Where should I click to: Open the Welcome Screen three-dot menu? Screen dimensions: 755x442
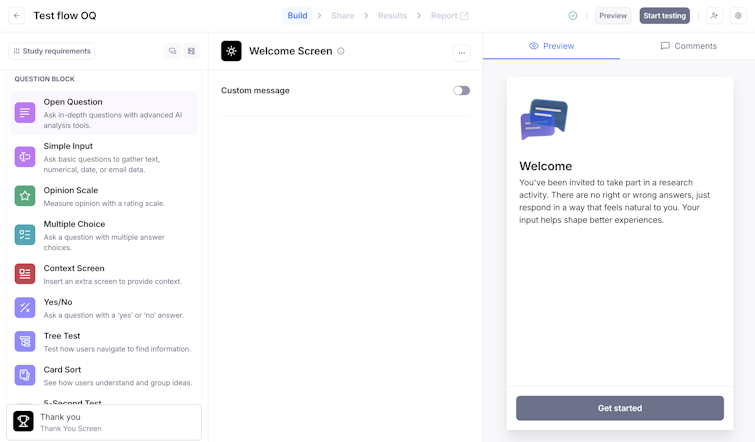click(x=462, y=53)
